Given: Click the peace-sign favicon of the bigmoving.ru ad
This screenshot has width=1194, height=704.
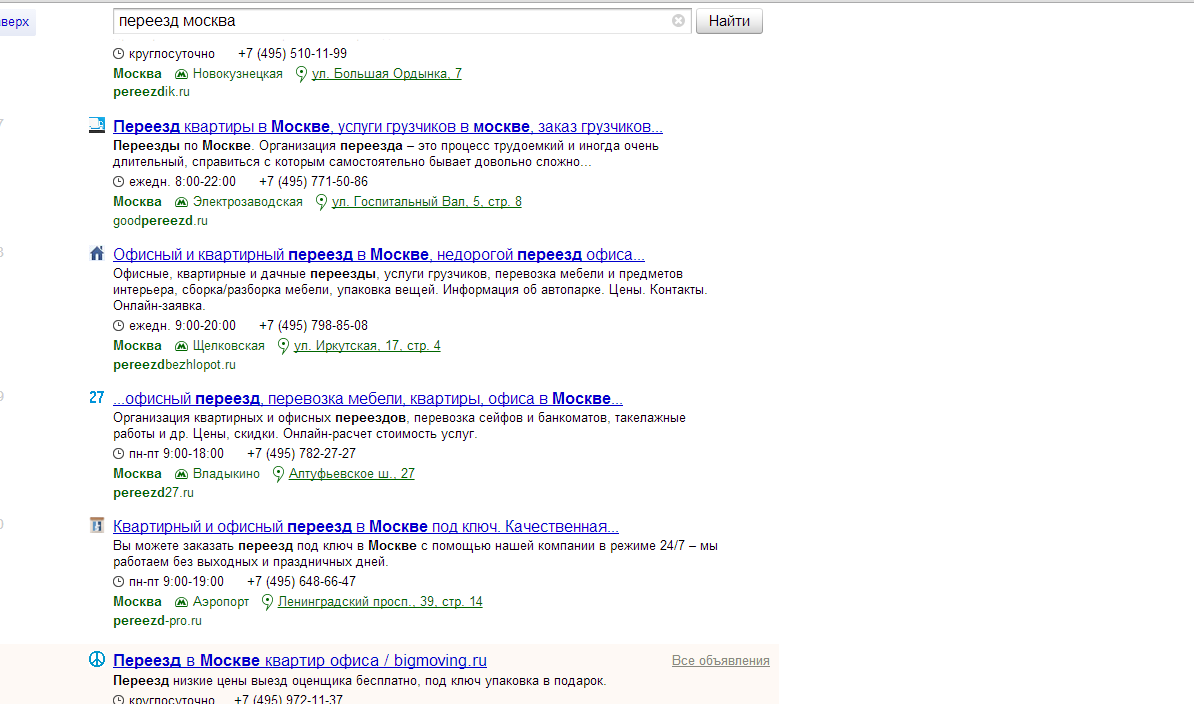Looking at the screenshot, I should pos(97,659).
